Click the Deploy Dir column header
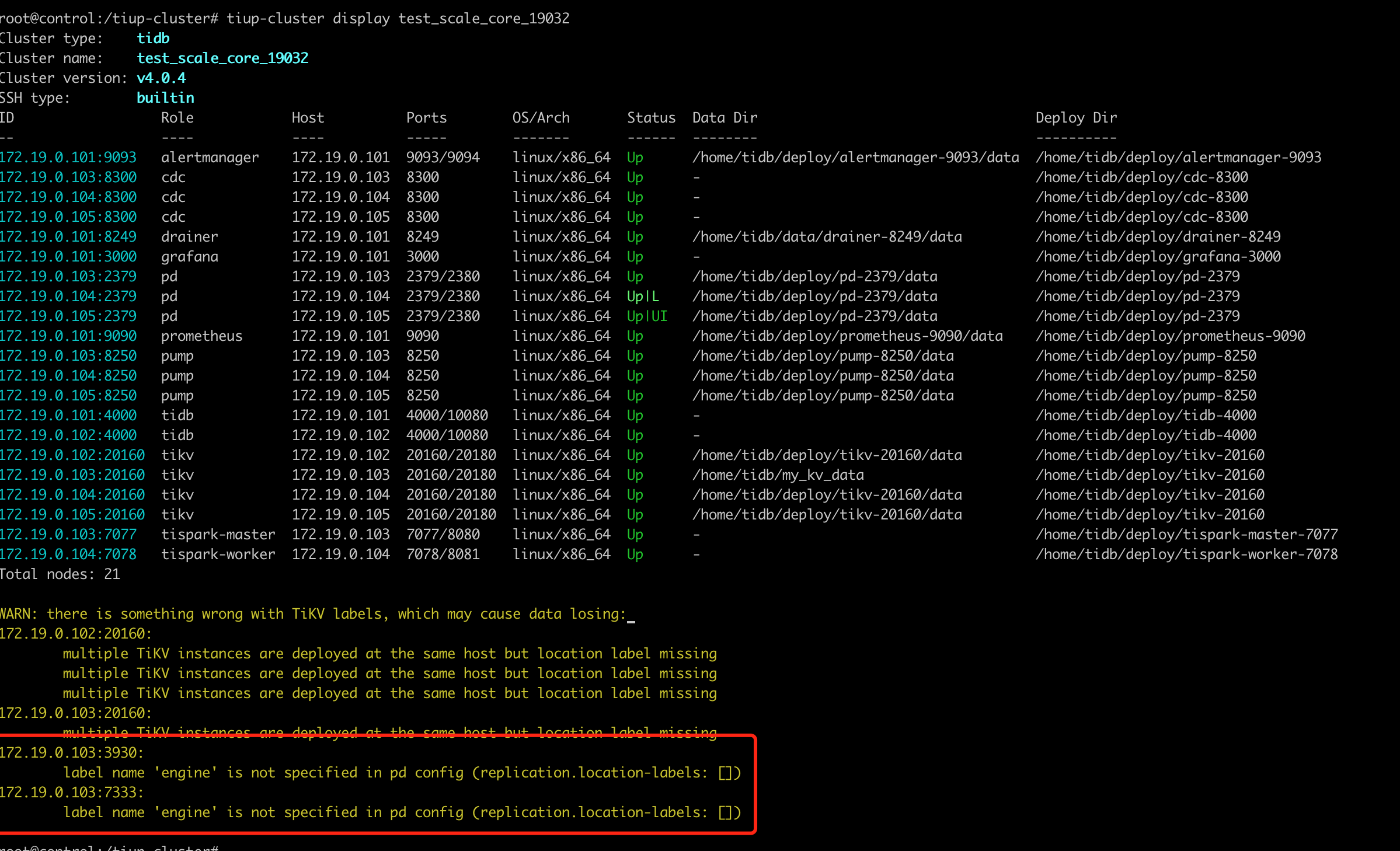Viewport: 1400px width, 851px height. 1076,117
